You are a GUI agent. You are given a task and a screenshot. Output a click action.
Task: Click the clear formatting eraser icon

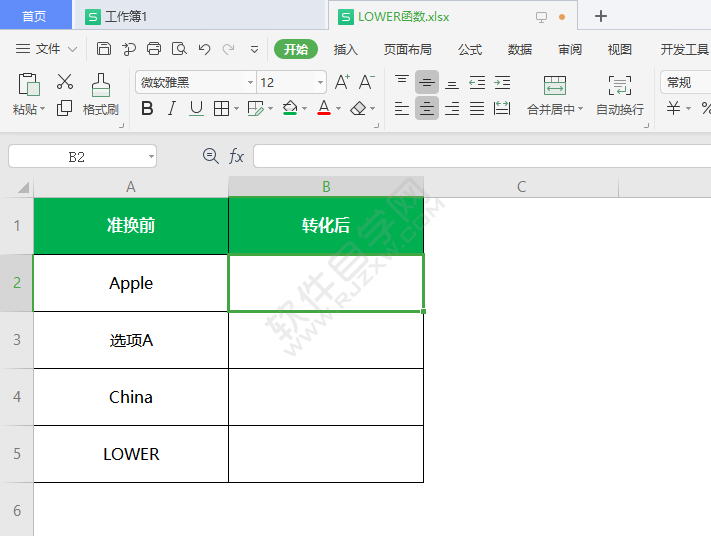[359, 108]
